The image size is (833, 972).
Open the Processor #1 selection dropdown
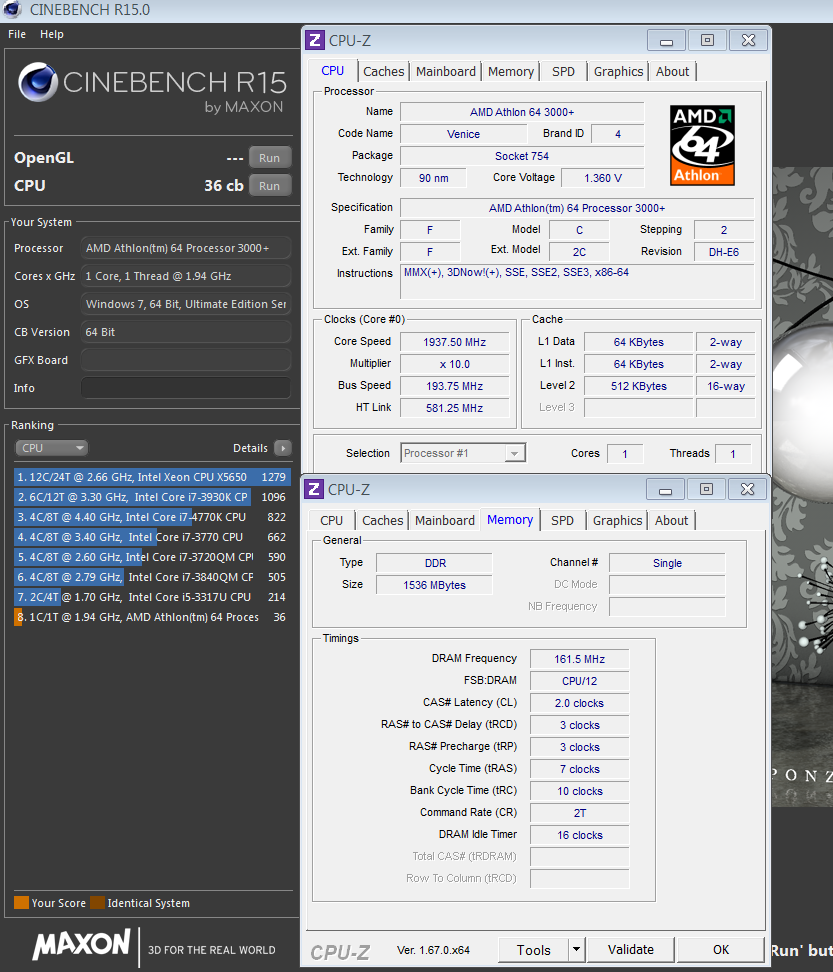click(463, 453)
